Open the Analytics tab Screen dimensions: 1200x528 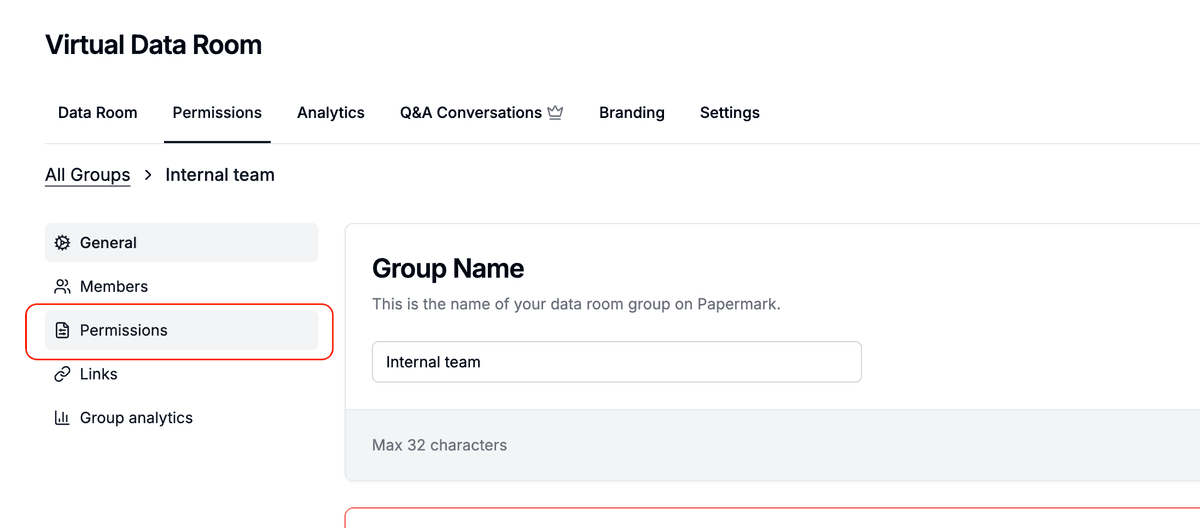(x=330, y=113)
